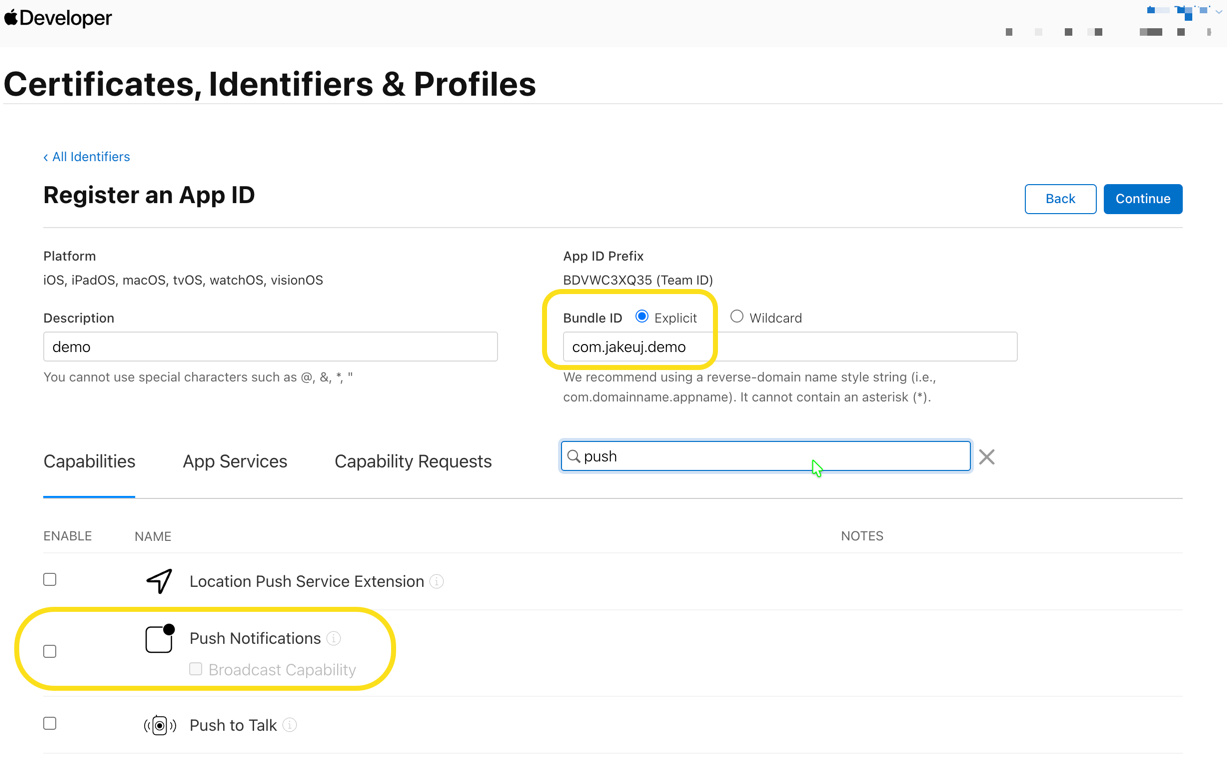Click the Push Notifications badge icon
This screenshot has width=1227, height=763.
(159, 639)
